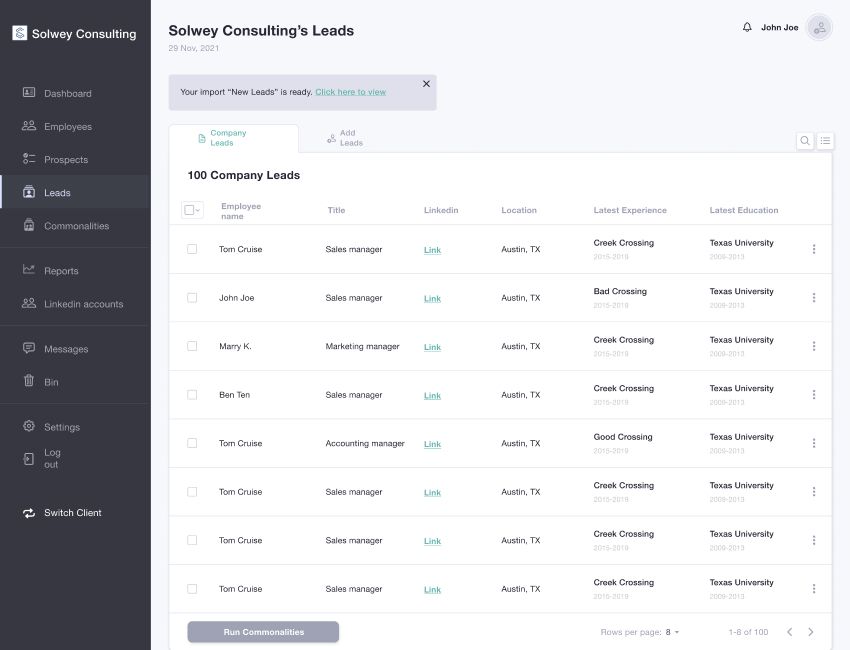The image size is (850, 650).
Task: Open Reports in the sidebar
Action: pyautogui.click(x=61, y=271)
